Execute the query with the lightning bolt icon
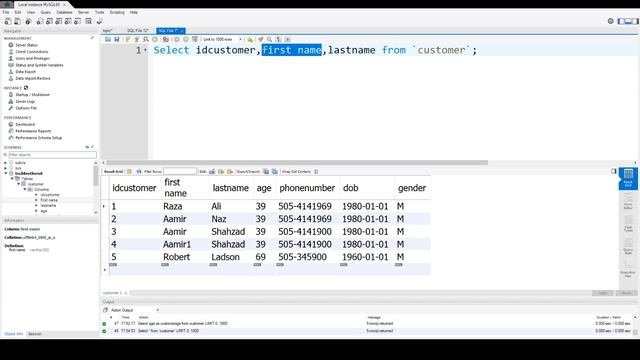The image size is (640, 360). pyautogui.click(x=128, y=40)
